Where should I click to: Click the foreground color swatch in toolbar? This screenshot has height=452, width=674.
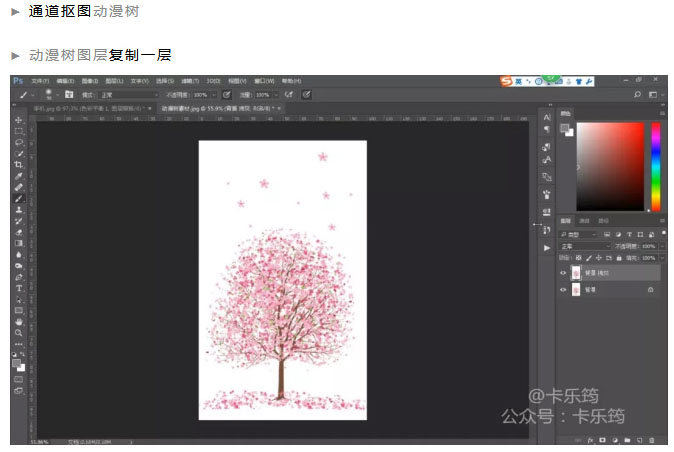17,361
